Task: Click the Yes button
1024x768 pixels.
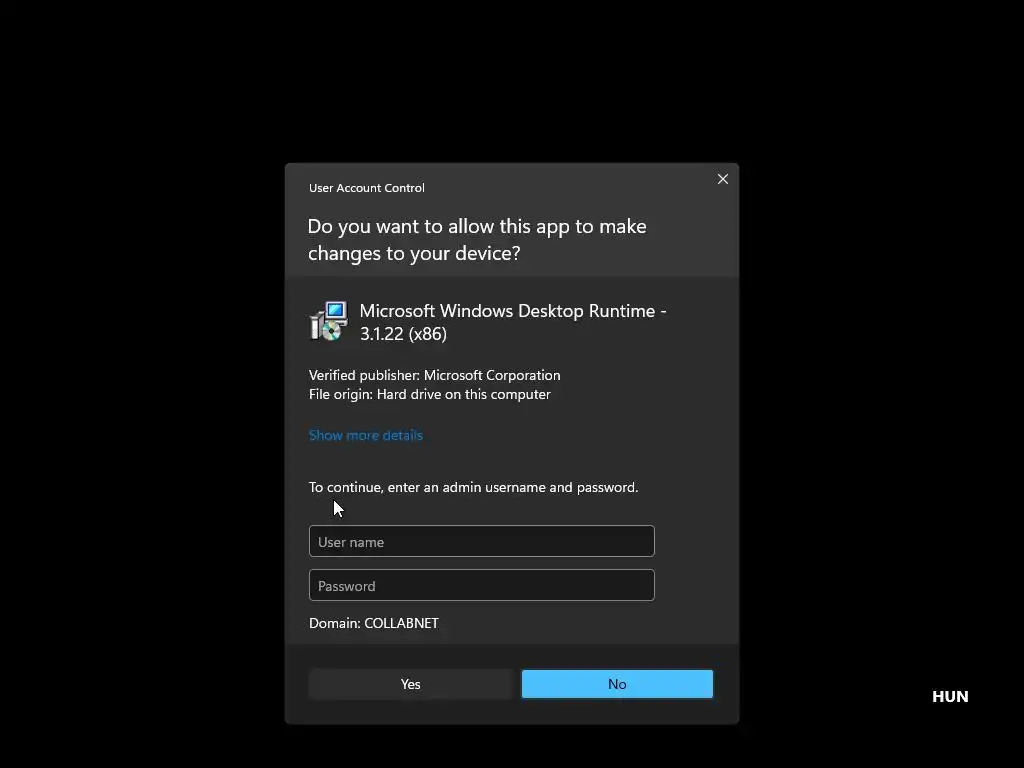Action: 410,684
